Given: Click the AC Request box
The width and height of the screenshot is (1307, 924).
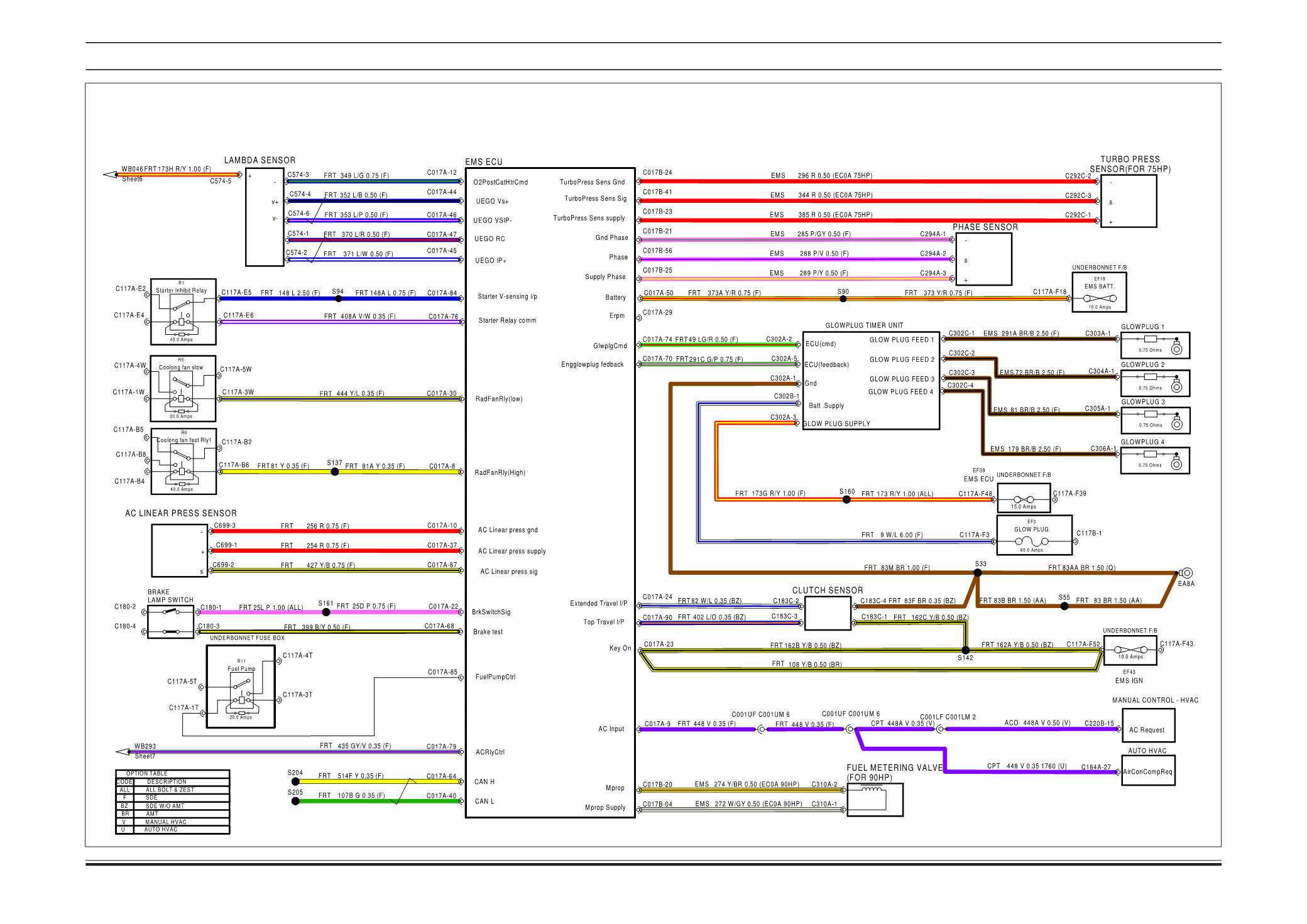Looking at the screenshot, I should [1147, 726].
